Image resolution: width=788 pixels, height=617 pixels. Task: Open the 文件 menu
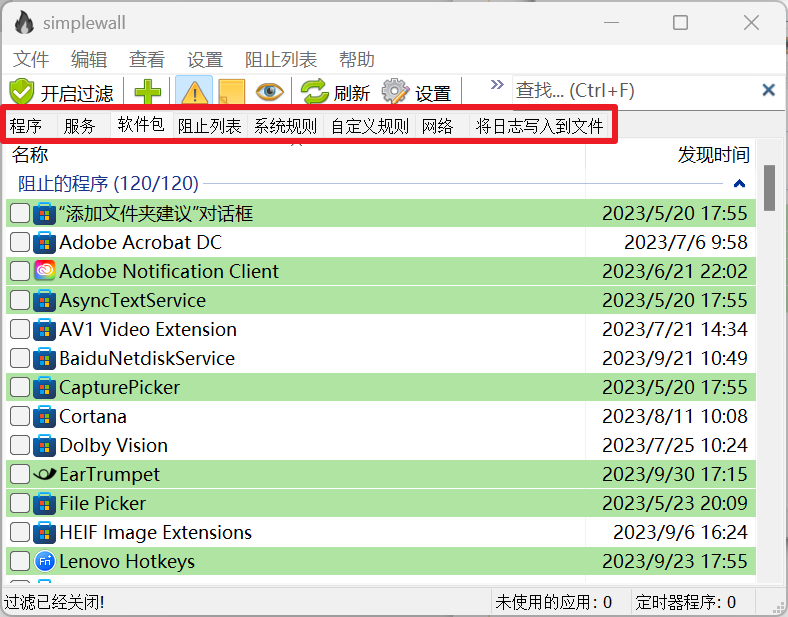31,59
